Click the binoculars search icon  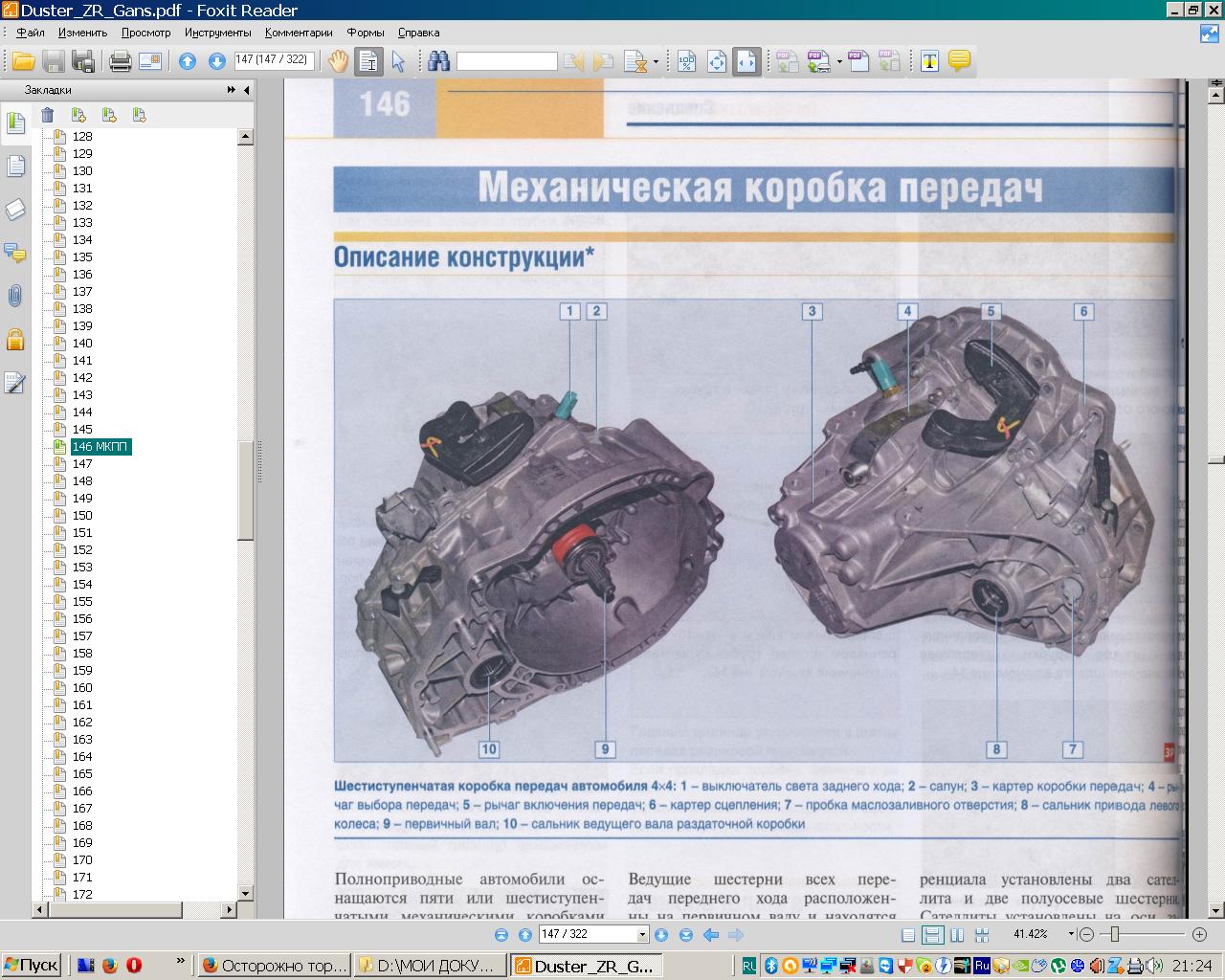click(x=439, y=61)
